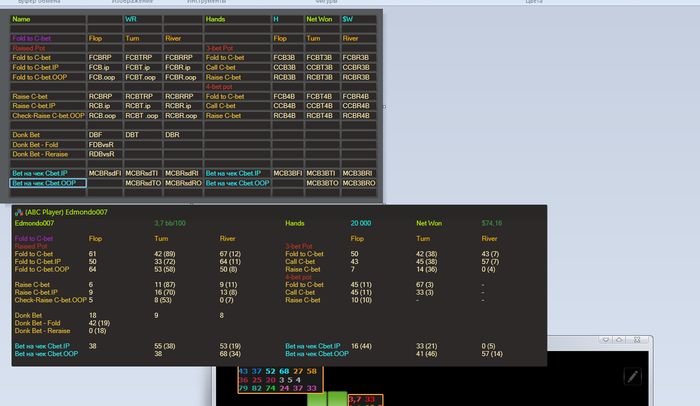This screenshot has width=700, height=406.
Task: Click the $W header cell
Action: (x=359, y=19)
